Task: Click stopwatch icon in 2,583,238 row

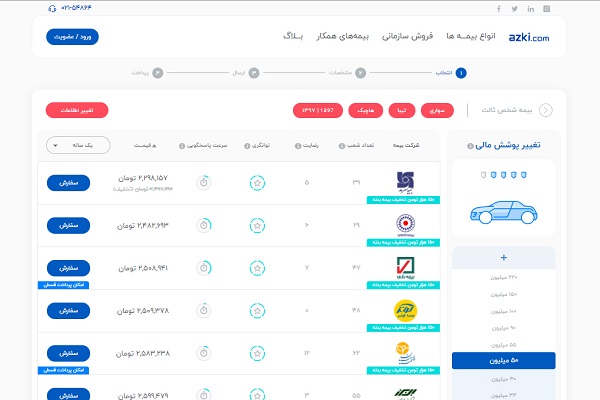Action: [204, 353]
